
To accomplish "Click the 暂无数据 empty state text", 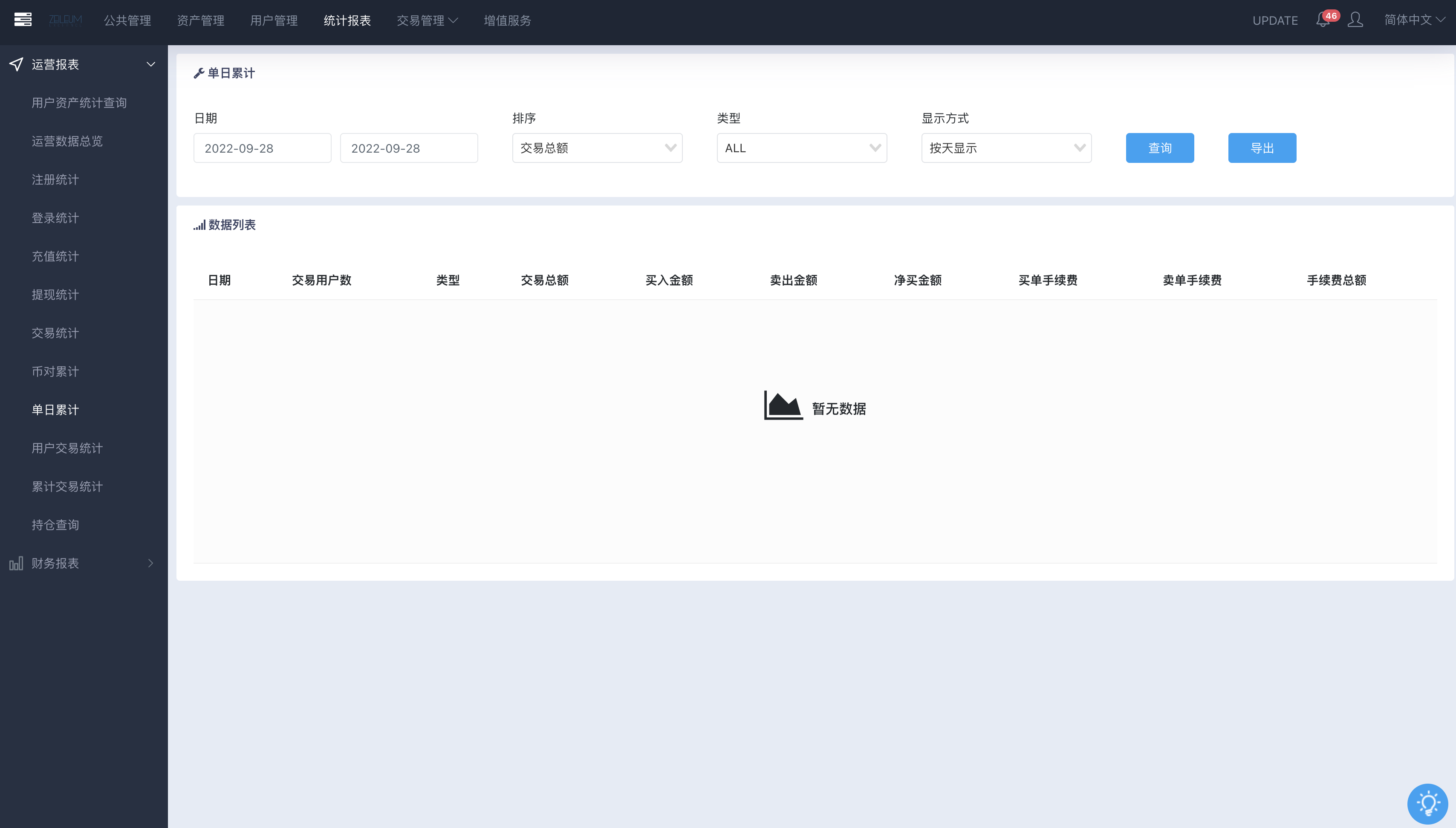I will click(839, 408).
